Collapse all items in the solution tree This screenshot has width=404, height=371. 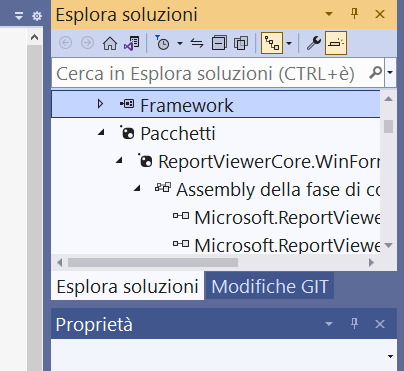coord(219,43)
